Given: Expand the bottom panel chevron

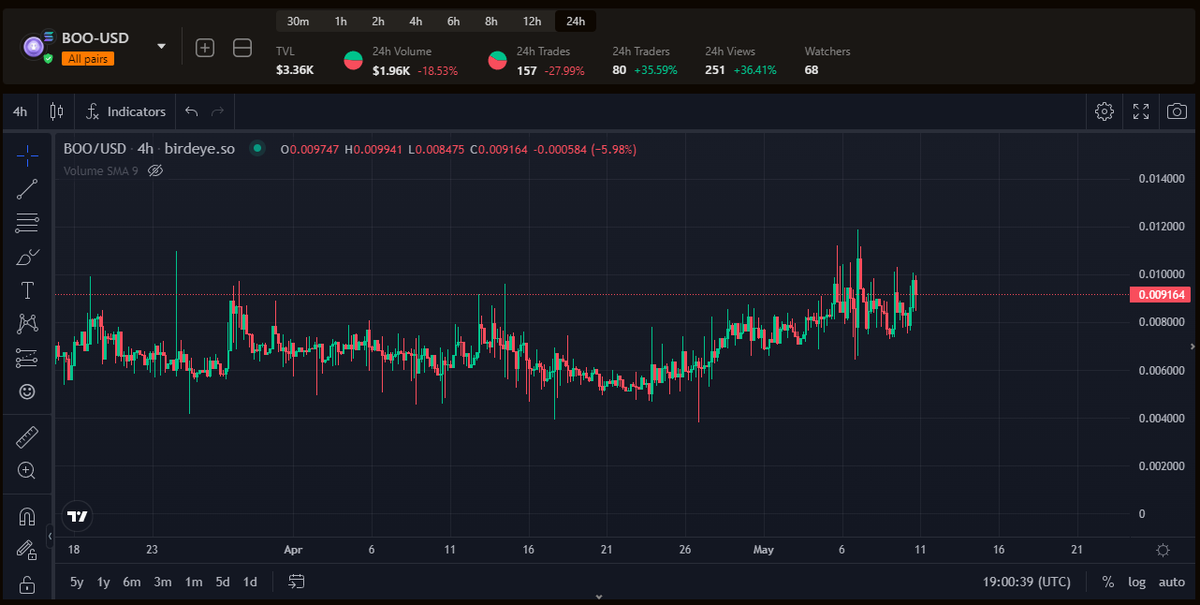Looking at the screenshot, I should tap(599, 597).
